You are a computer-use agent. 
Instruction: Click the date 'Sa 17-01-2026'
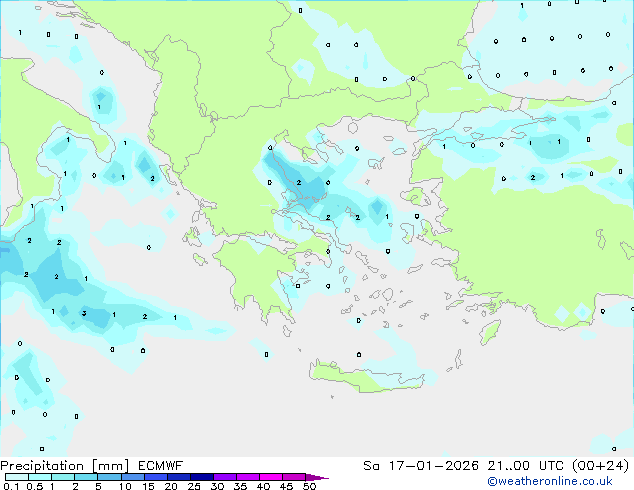421,466
